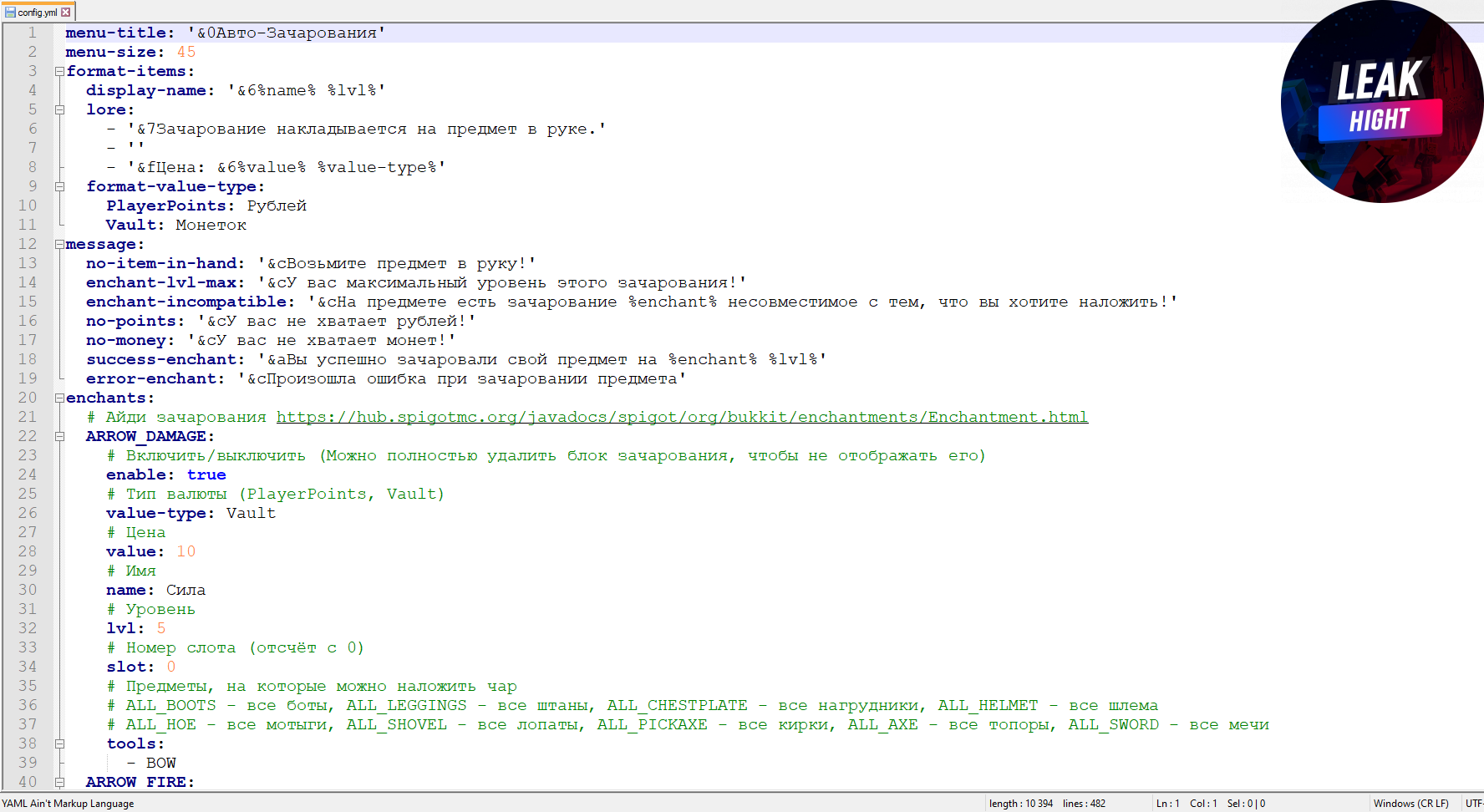
Task: Click the 'no-points:' key on line 16
Action: pos(135,321)
